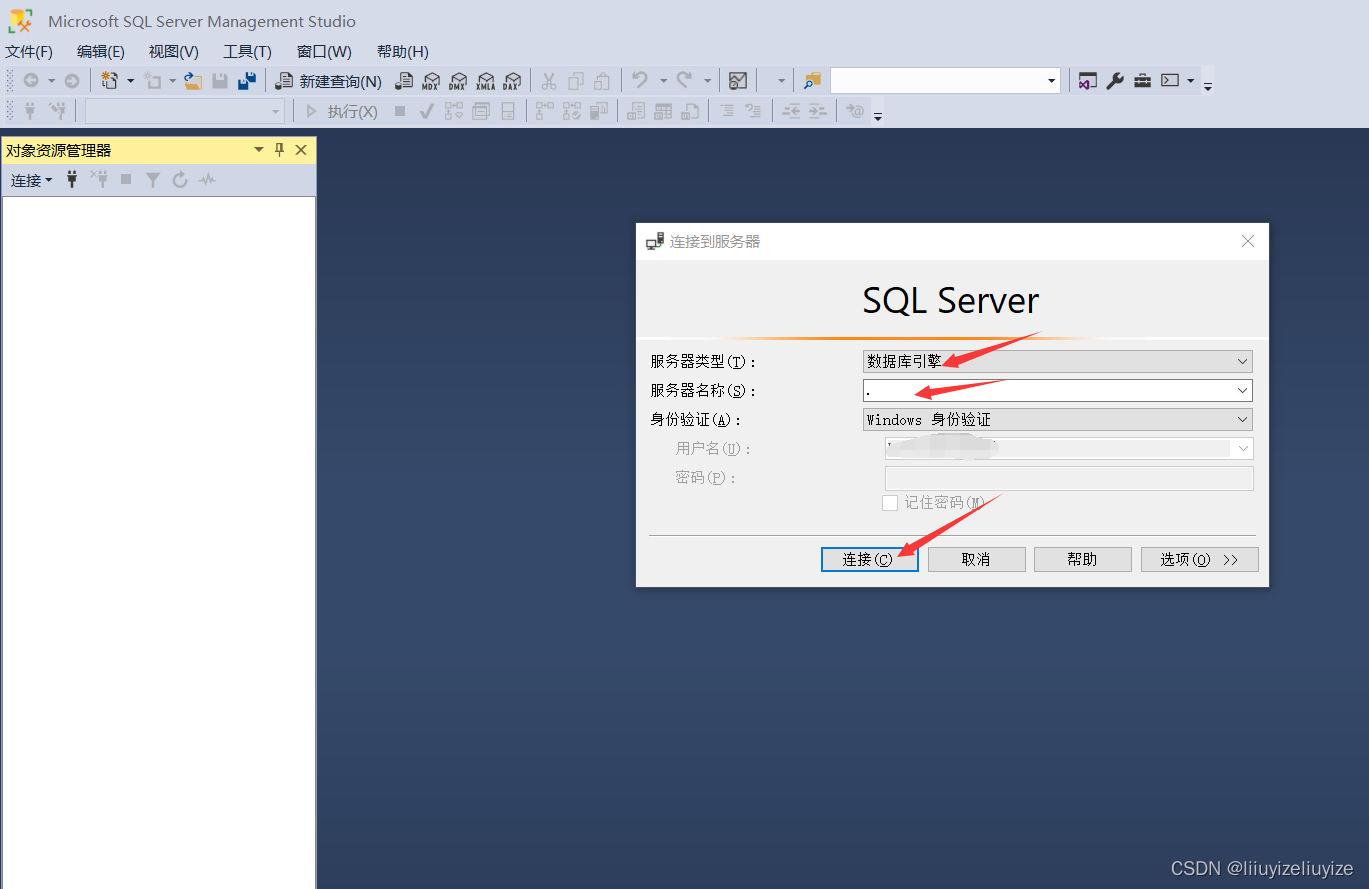Viewport: 1369px width, 889px height.
Task: Open the 窗口(W) menu
Action: pos(324,52)
